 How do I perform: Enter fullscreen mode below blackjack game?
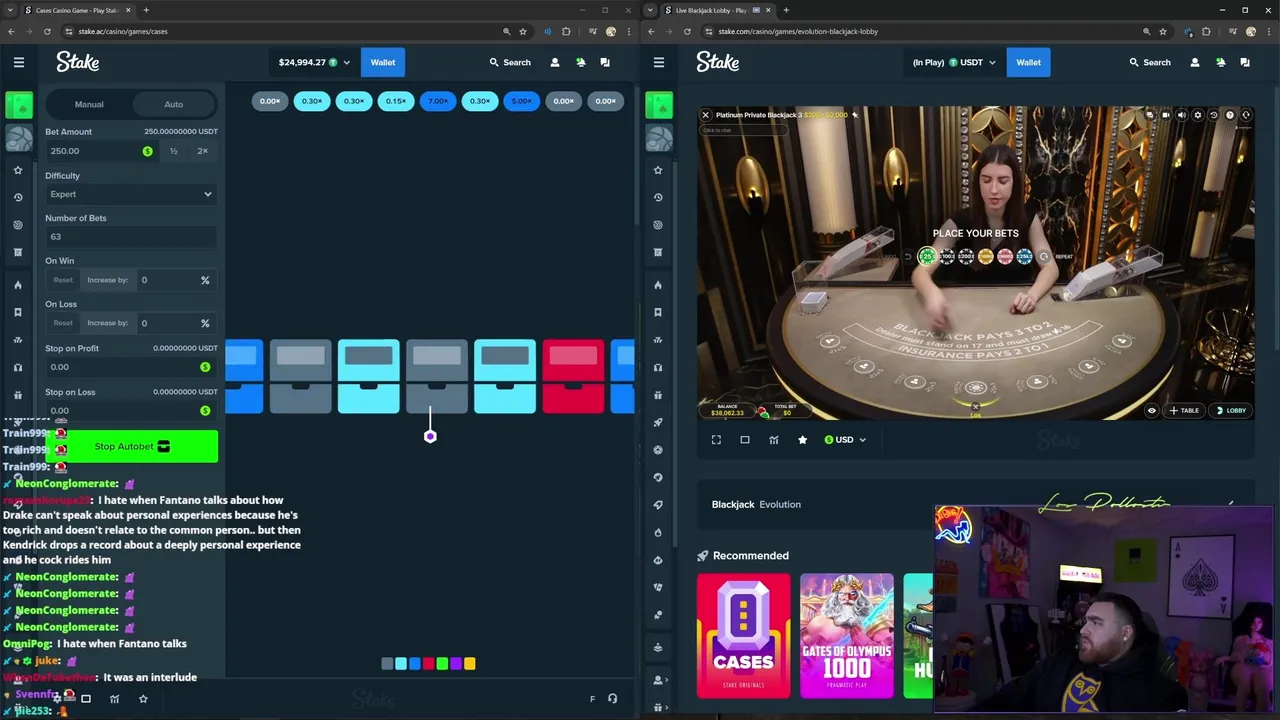716,440
